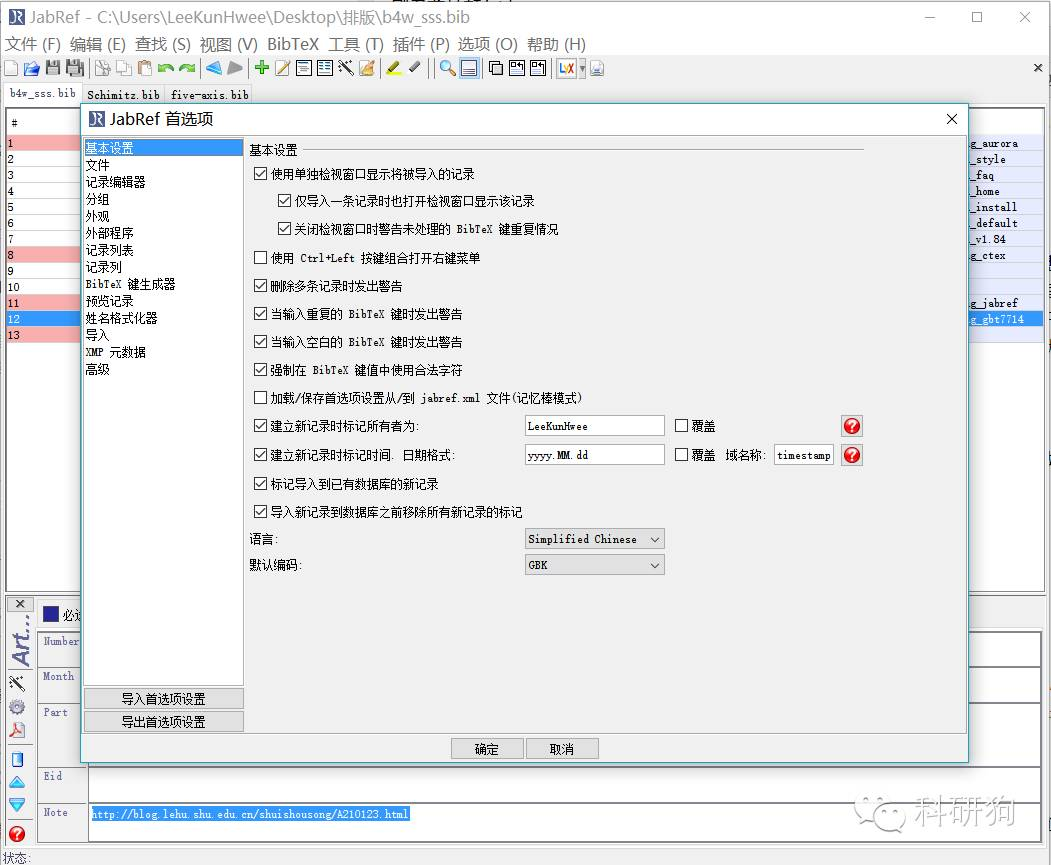
Task: Toggle 使用单独检视窗口显示将被导入的记录 checkbox
Action: point(261,174)
